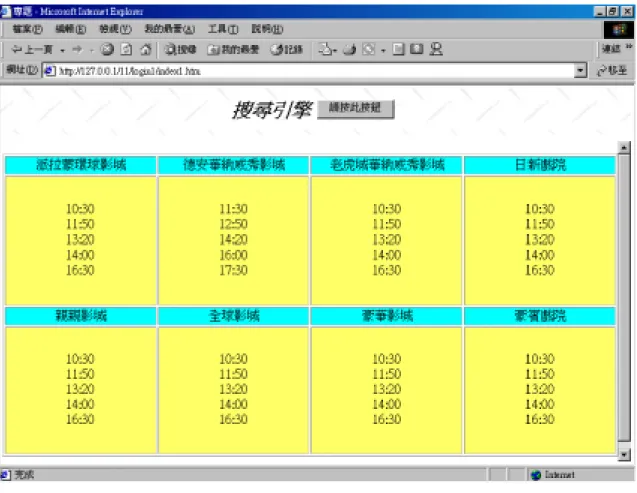Open the 檔案(F) File menu
Image resolution: width=637 pixels, height=493 pixels.
[27, 29]
